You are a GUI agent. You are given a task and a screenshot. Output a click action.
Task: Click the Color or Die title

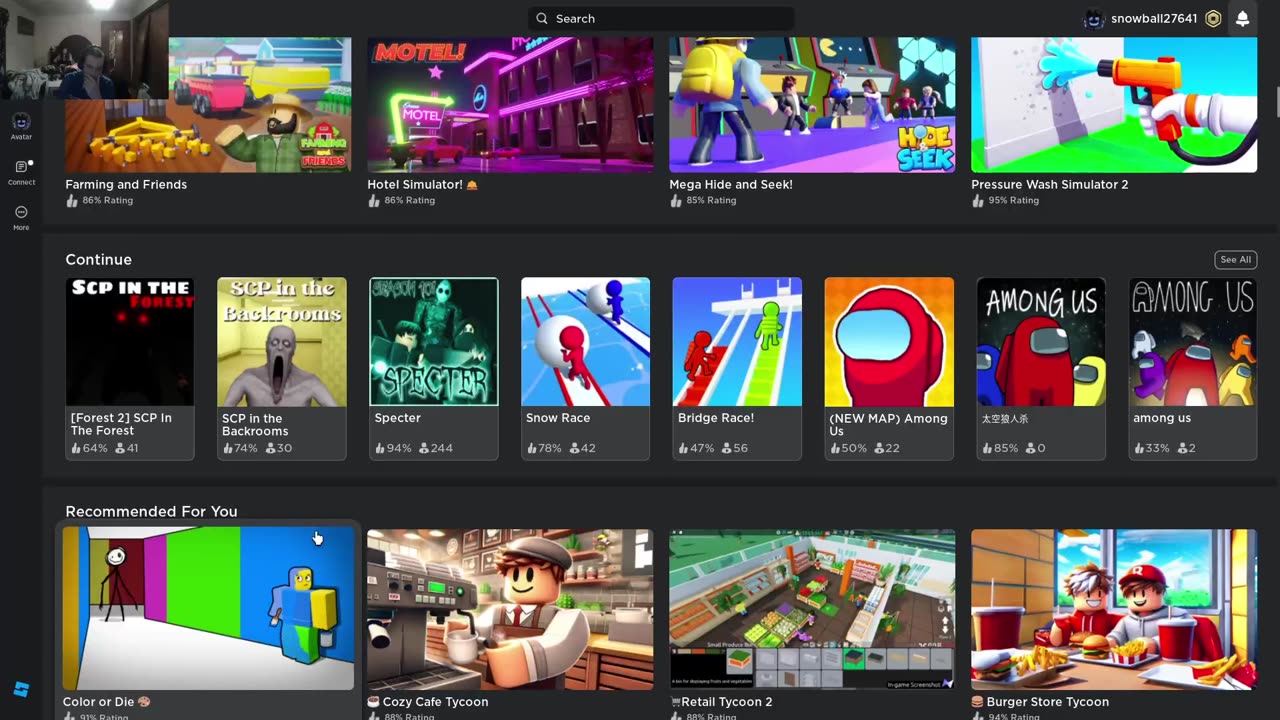point(106,702)
